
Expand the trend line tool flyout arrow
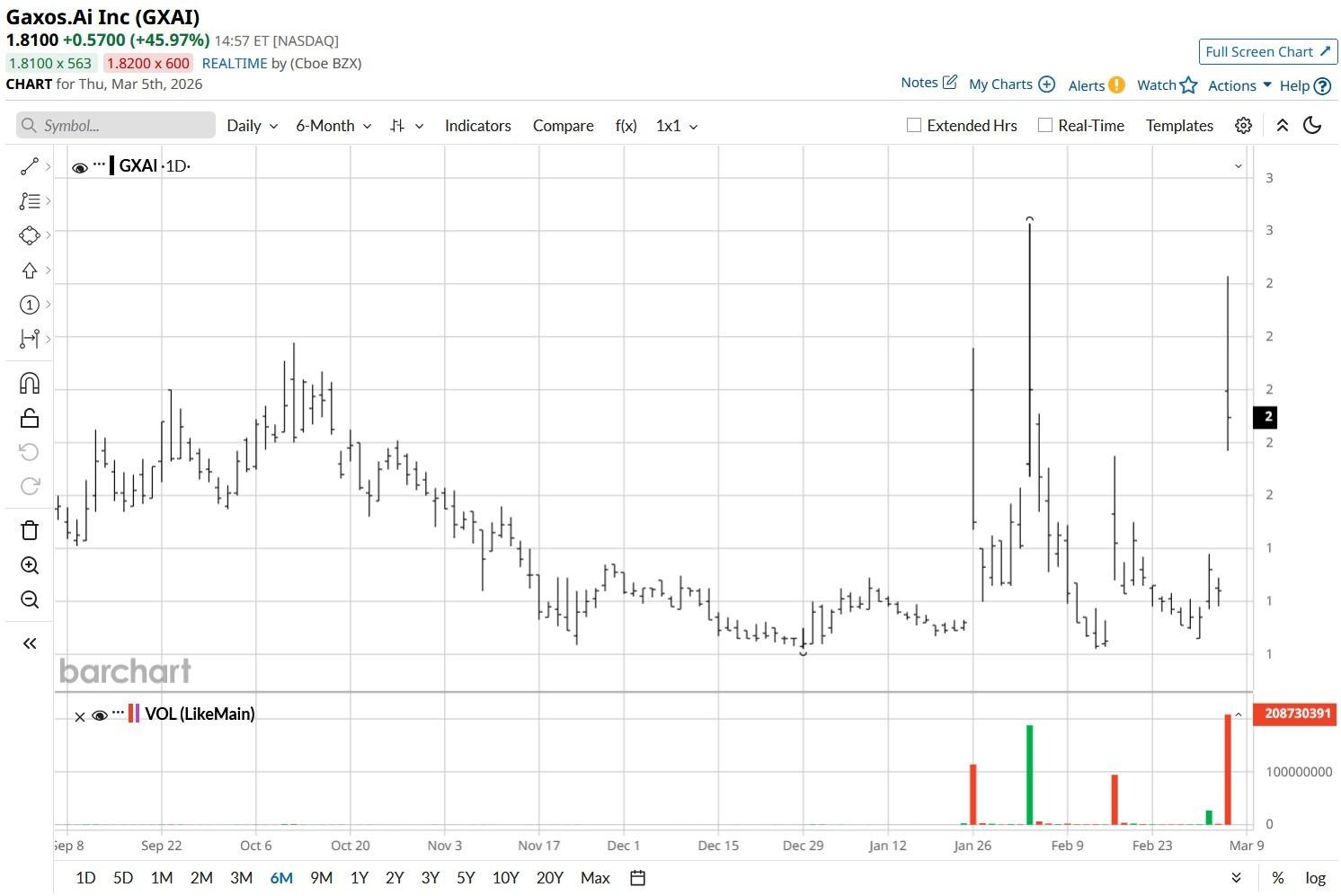48,166
